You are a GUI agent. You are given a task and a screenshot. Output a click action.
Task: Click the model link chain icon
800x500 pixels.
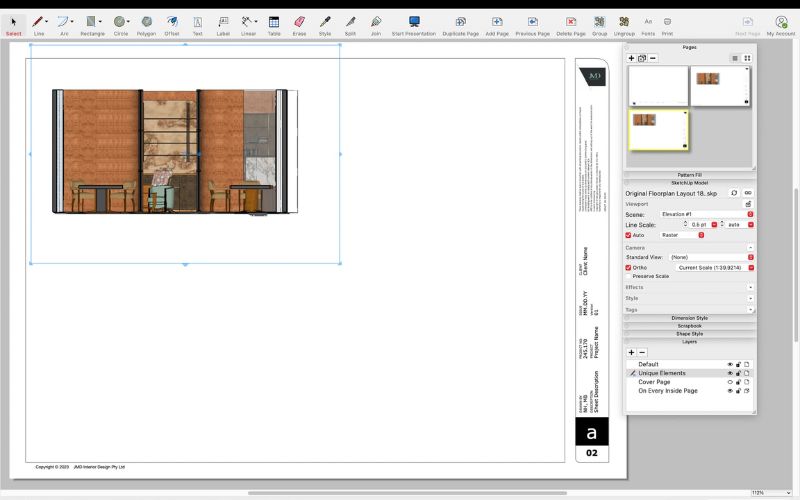[748, 193]
